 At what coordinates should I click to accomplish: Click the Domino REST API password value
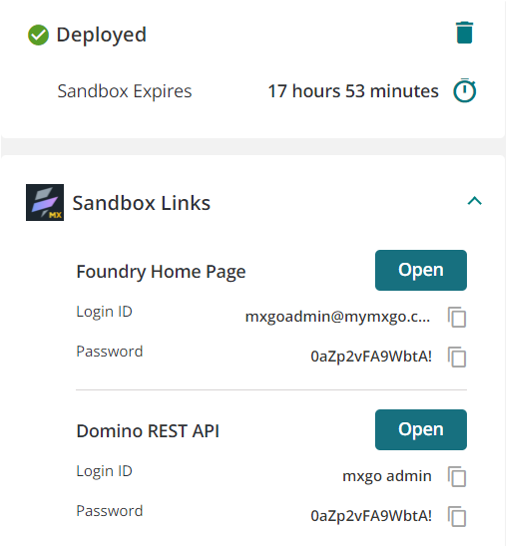tap(371, 515)
